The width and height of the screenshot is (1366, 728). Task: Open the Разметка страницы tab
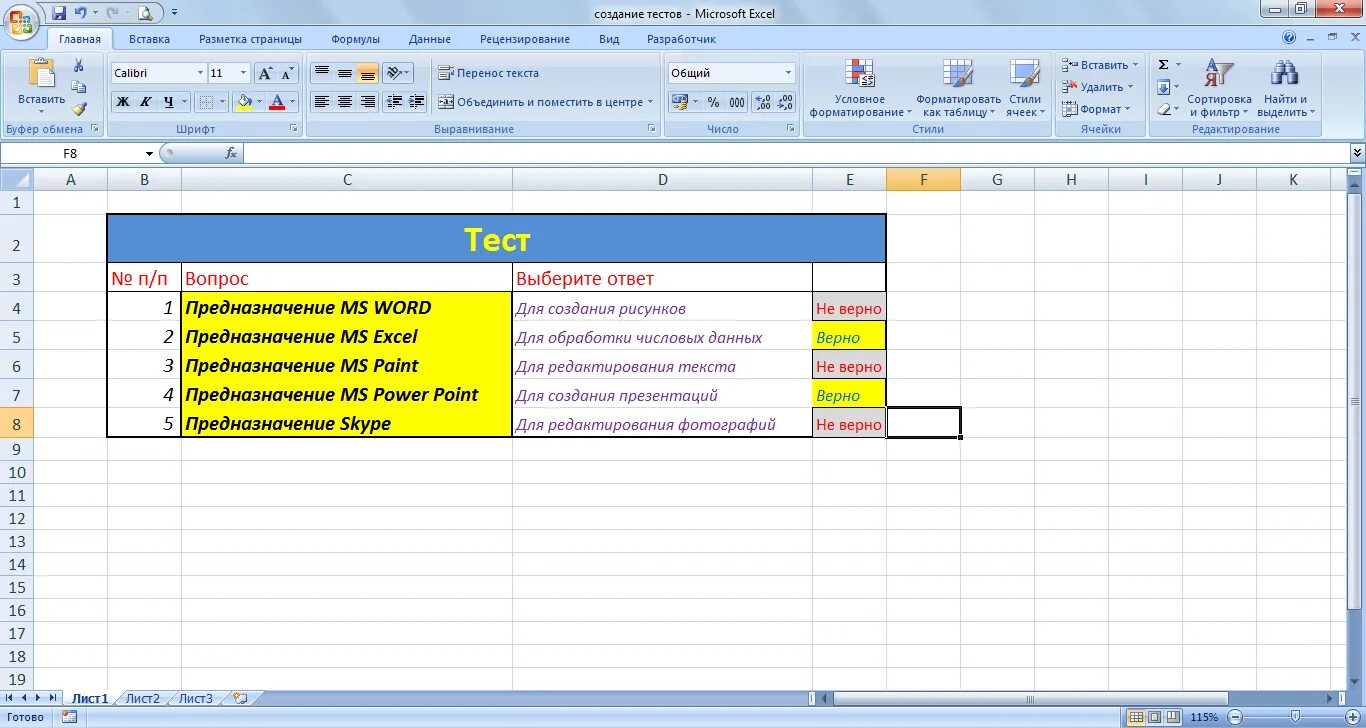[250, 39]
